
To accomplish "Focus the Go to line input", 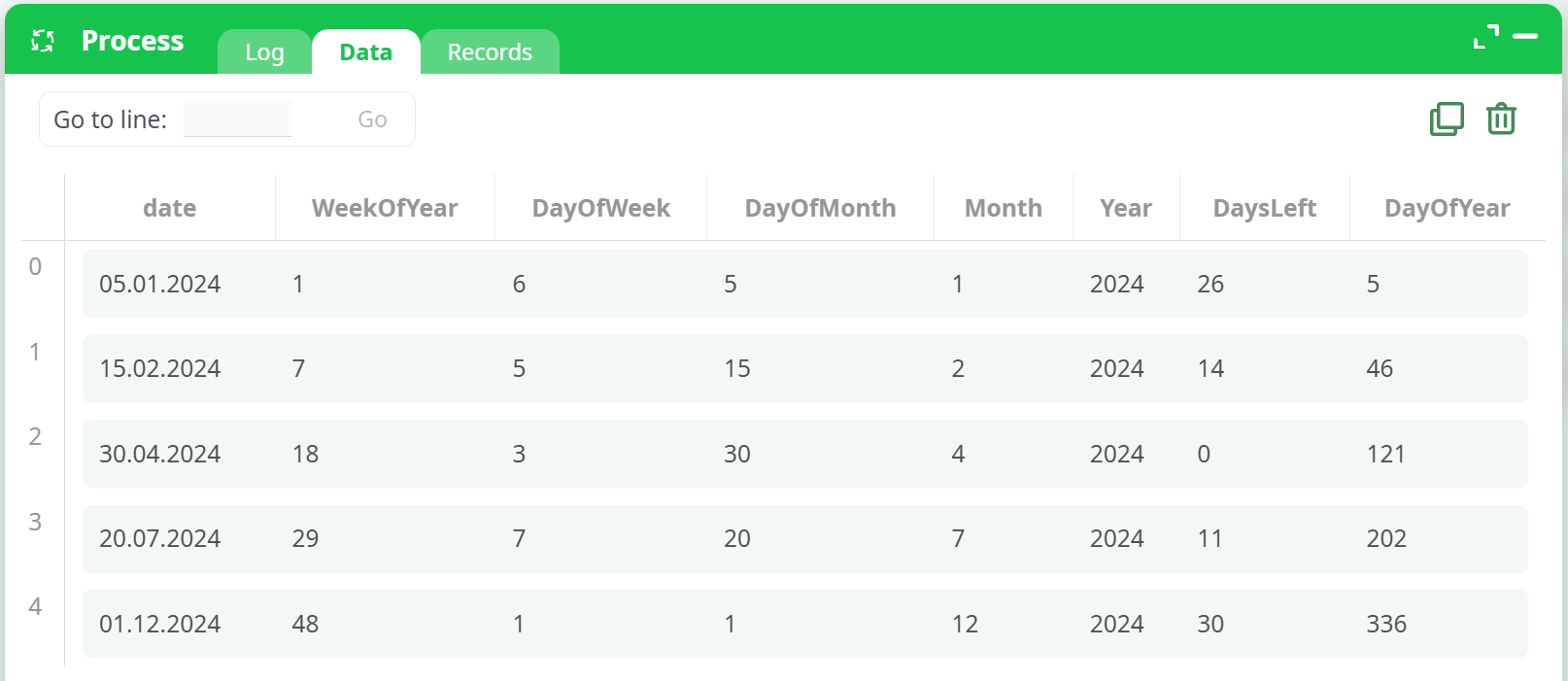I will 238,119.
